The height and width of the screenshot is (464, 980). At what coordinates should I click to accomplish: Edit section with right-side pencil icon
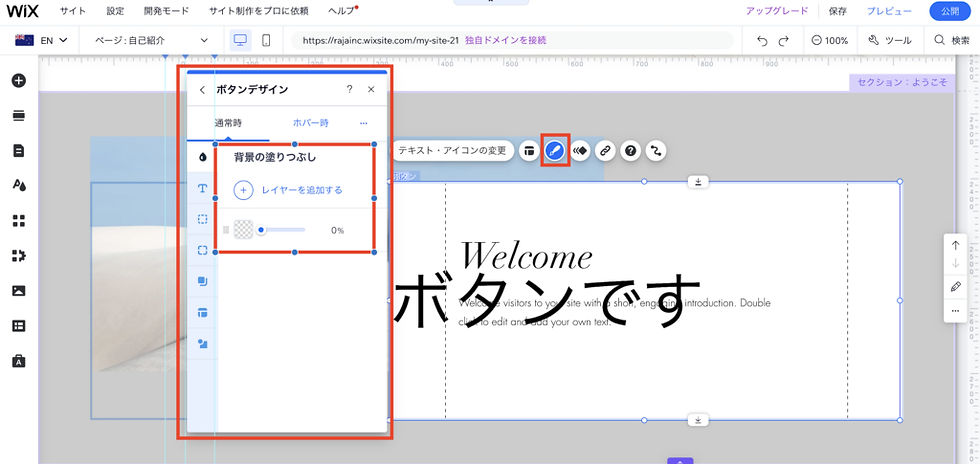tap(956, 287)
